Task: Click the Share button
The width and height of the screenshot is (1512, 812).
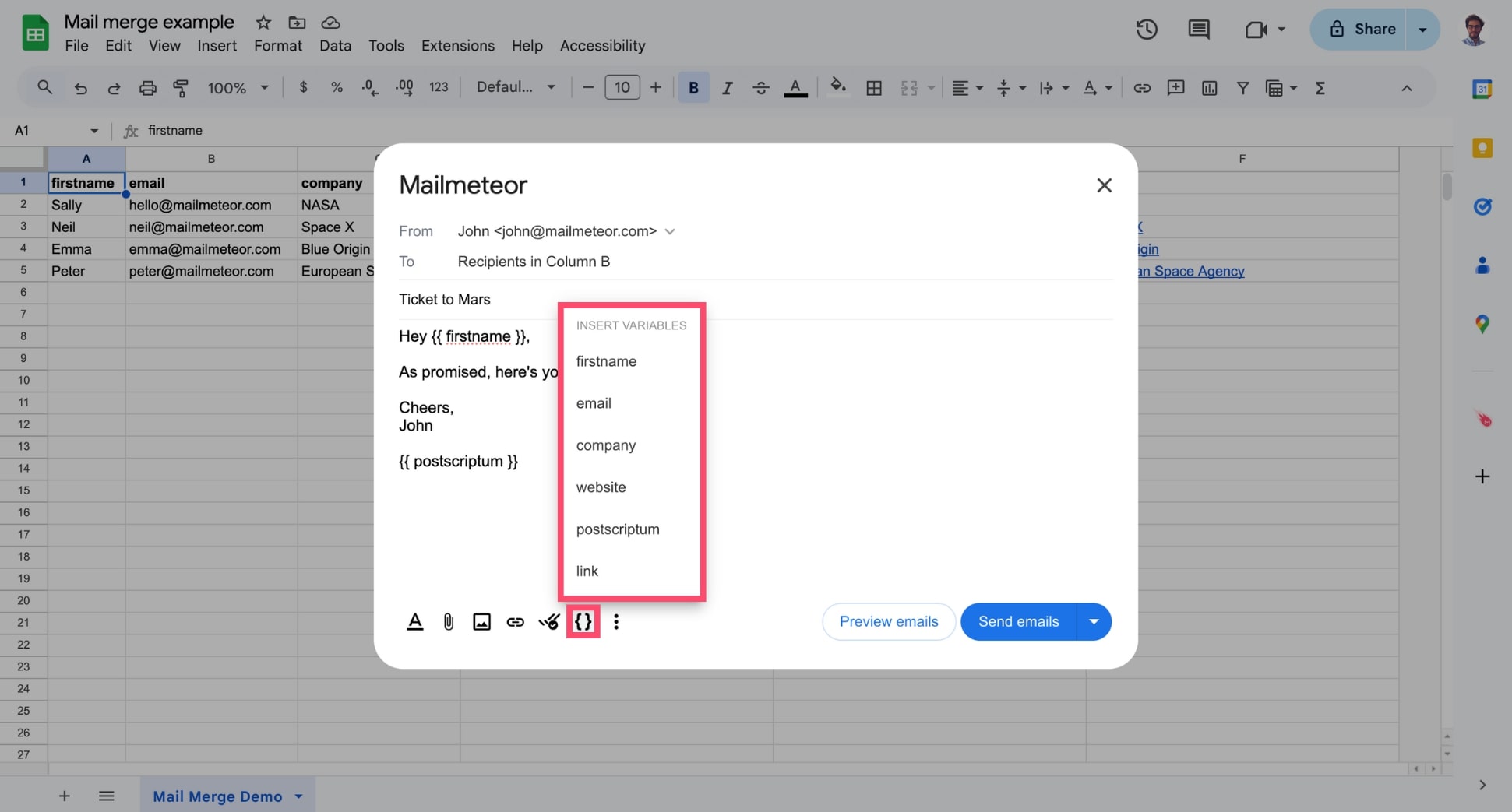Action: pyautogui.click(x=1359, y=30)
